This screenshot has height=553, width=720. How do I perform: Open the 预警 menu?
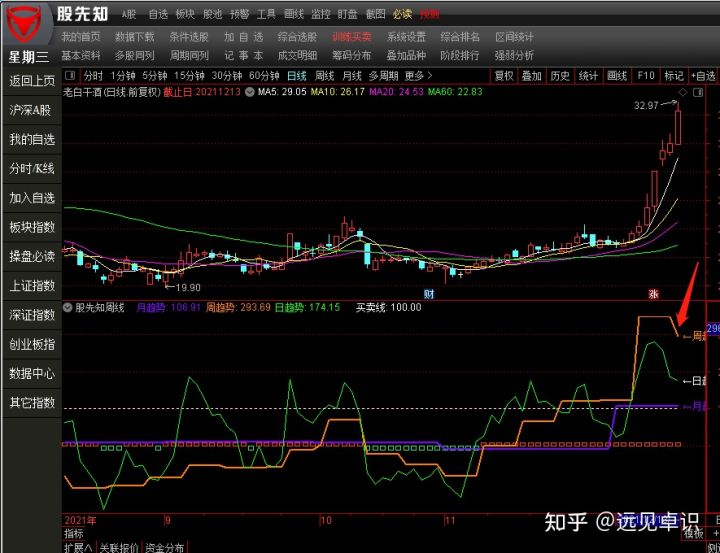[x=239, y=14]
